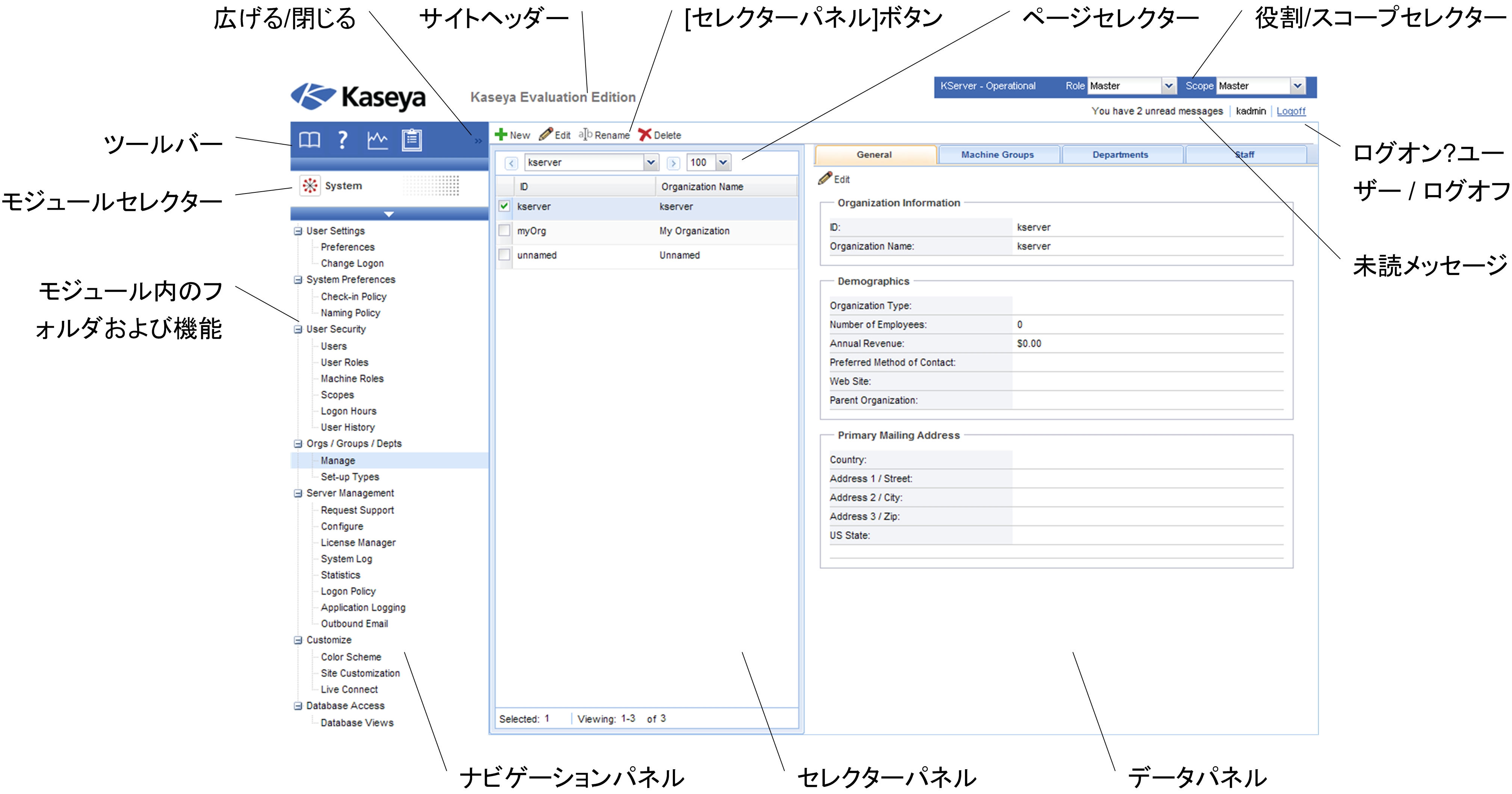This screenshot has width=1512, height=794.
Task: Select Manage under Orgs / Groups / Depts
Action: click(x=338, y=460)
